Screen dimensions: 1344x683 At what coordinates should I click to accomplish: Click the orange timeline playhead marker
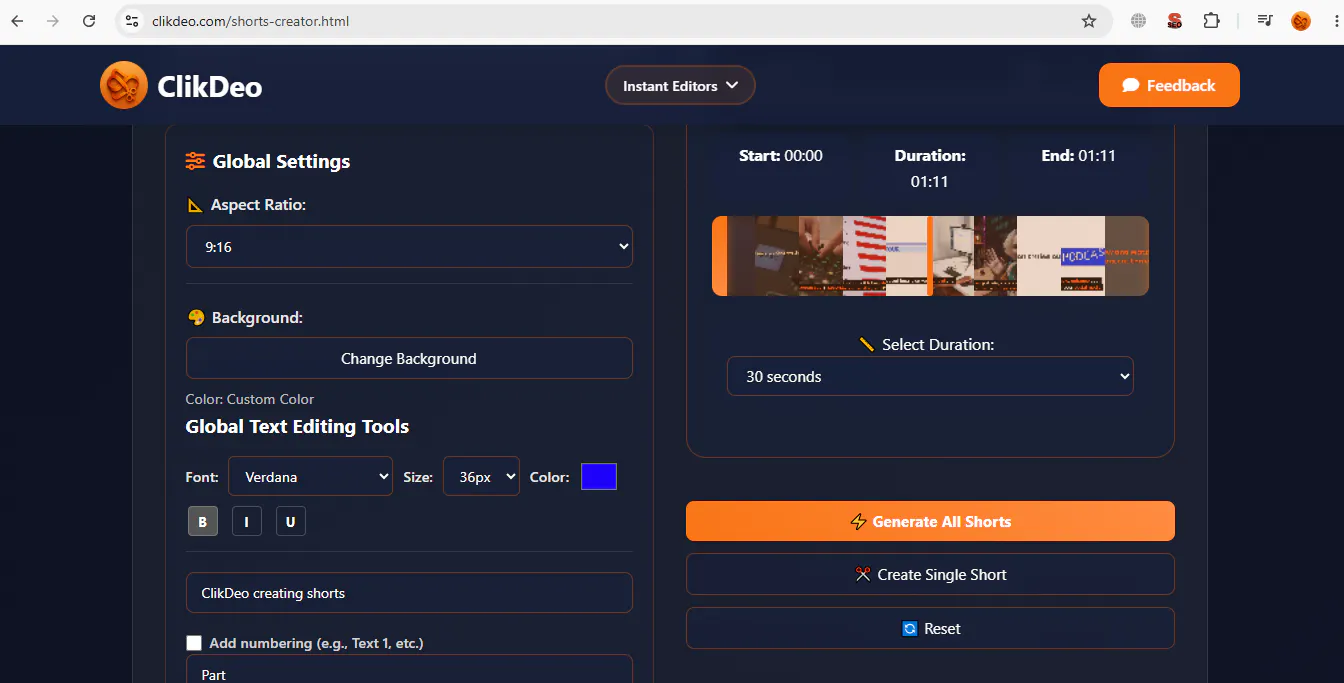930,256
